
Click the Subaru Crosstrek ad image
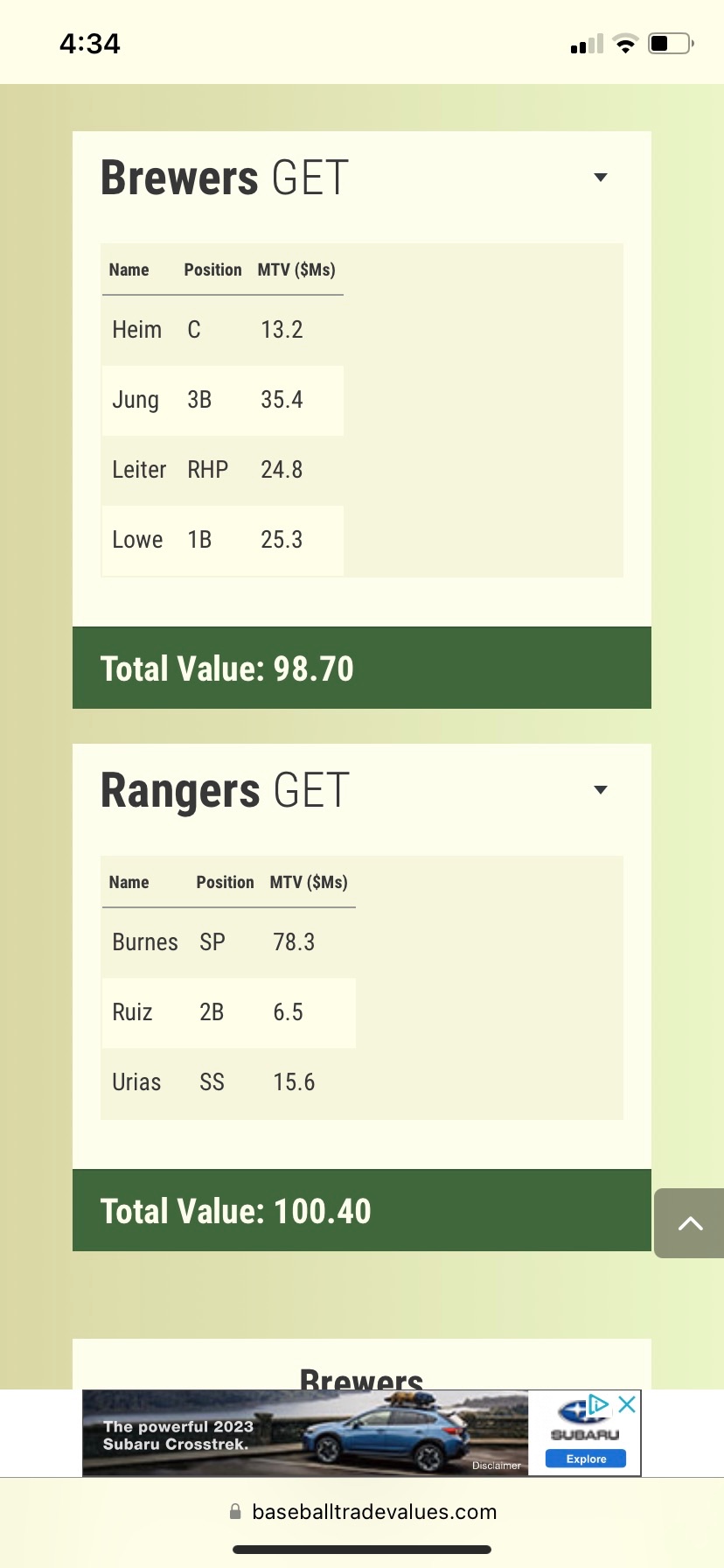(x=306, y=1433)
